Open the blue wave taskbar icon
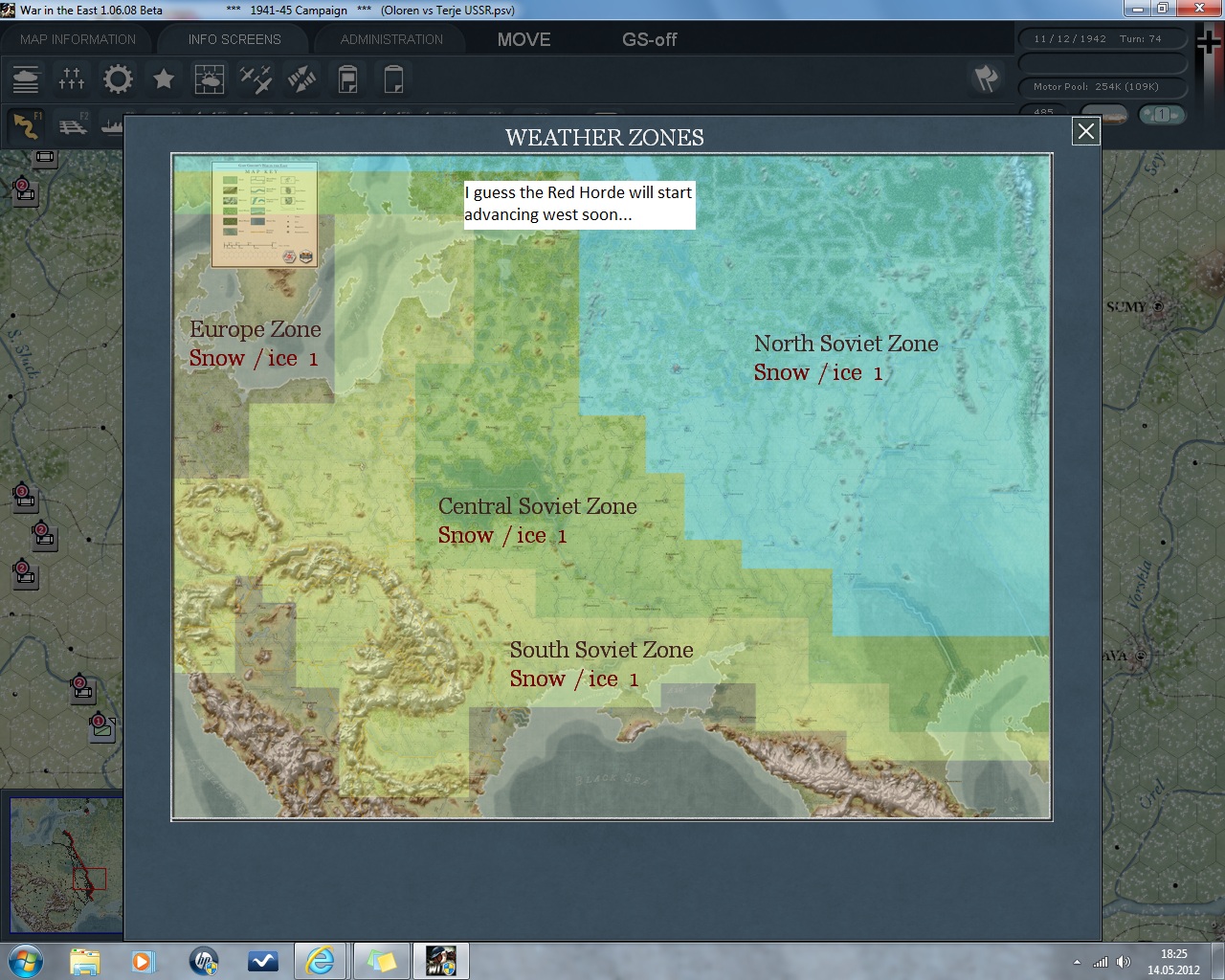1225x980 pixels. (262, 960)
